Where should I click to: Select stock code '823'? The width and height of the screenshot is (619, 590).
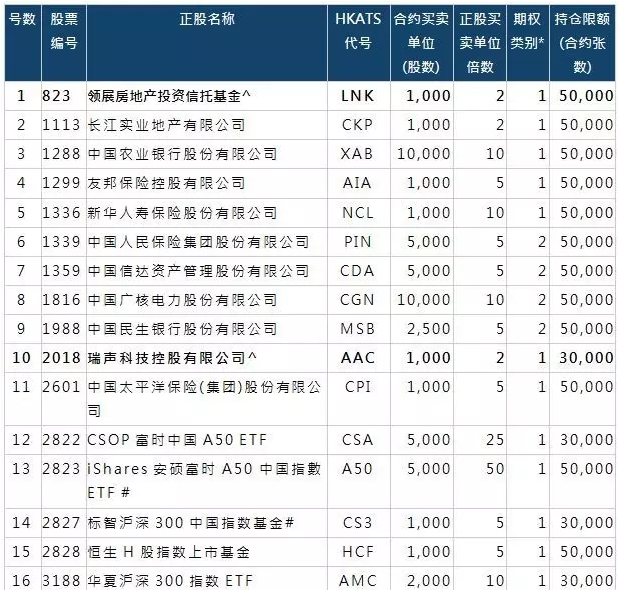click(56, 96)
